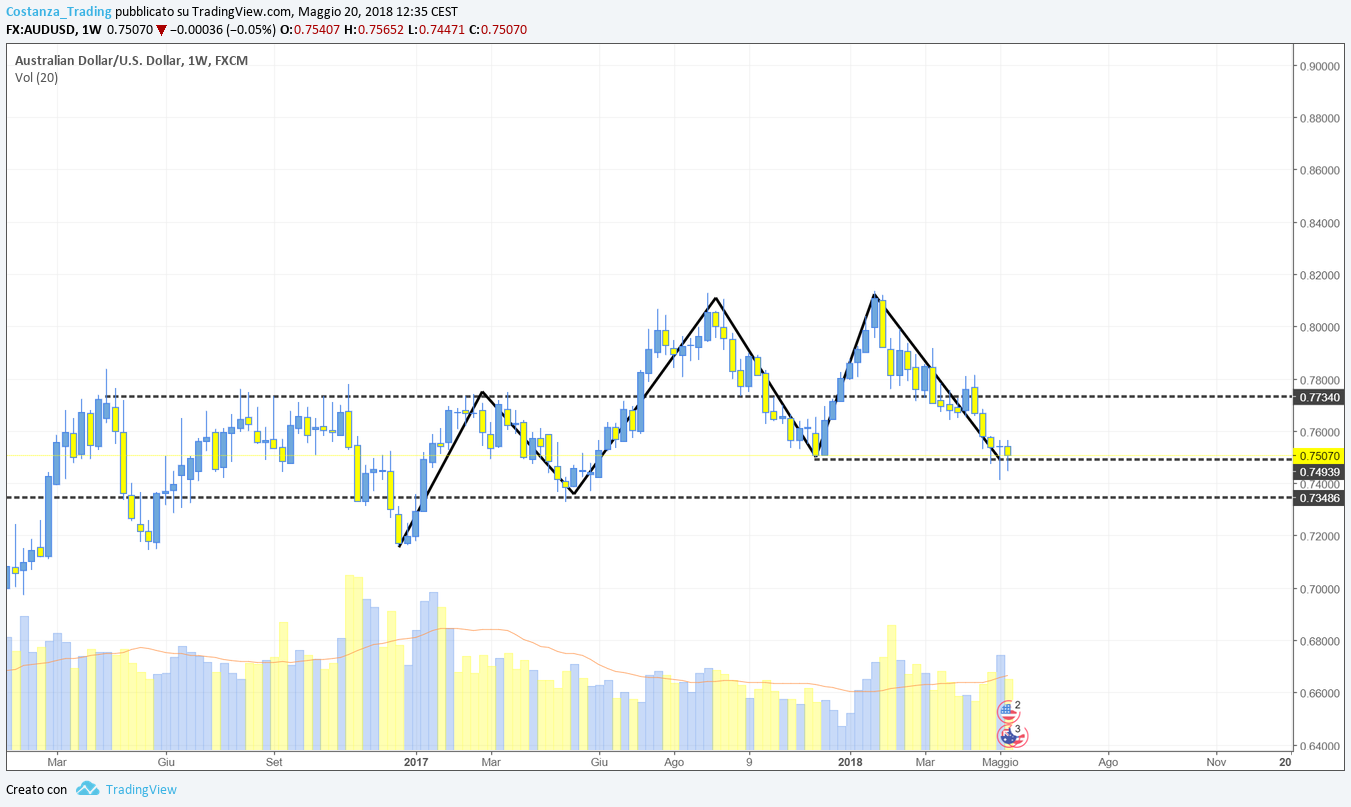Click the Set label on the time axis

(274, 762)
